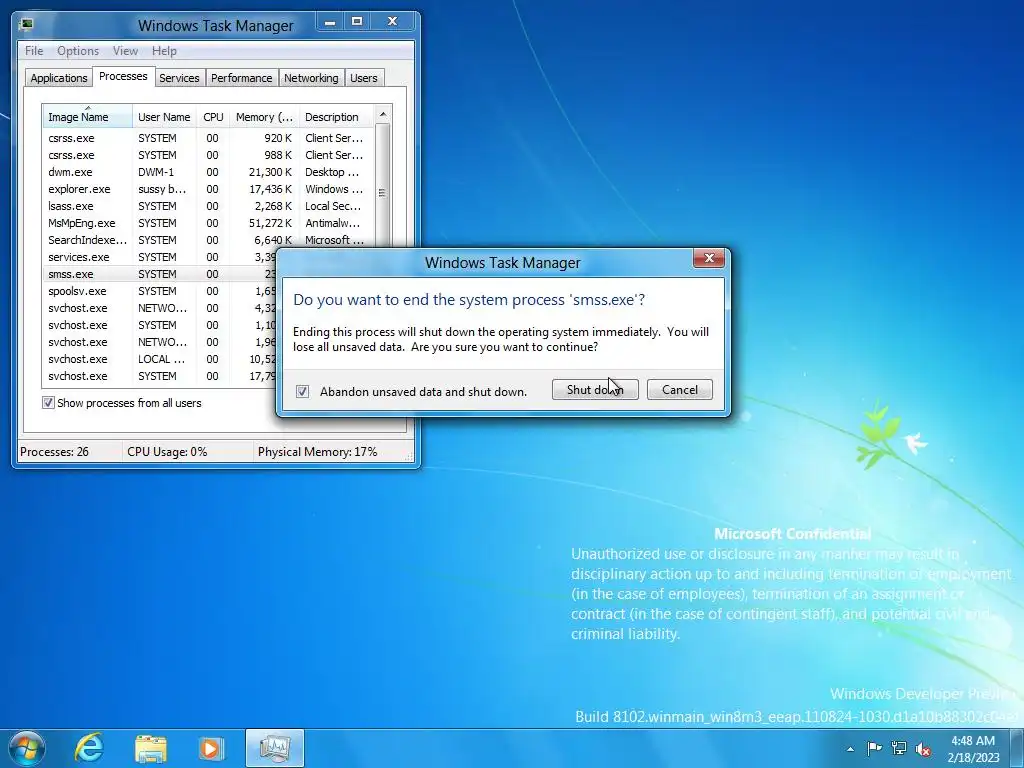Click the Shut down button
This screenshot has width=1024, height=768.
595,390
